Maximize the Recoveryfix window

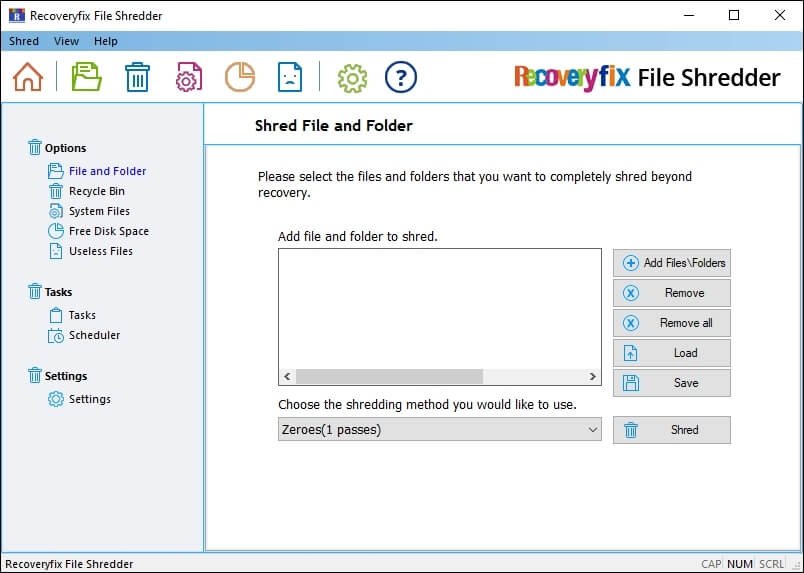[x=734, y=15]
